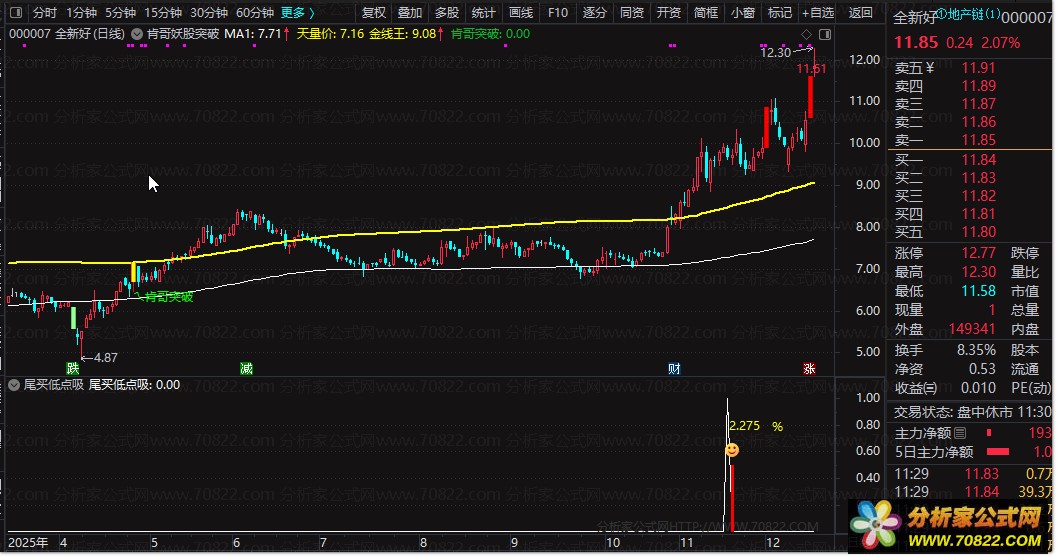Click the 返回 button

tap(860, 13)
